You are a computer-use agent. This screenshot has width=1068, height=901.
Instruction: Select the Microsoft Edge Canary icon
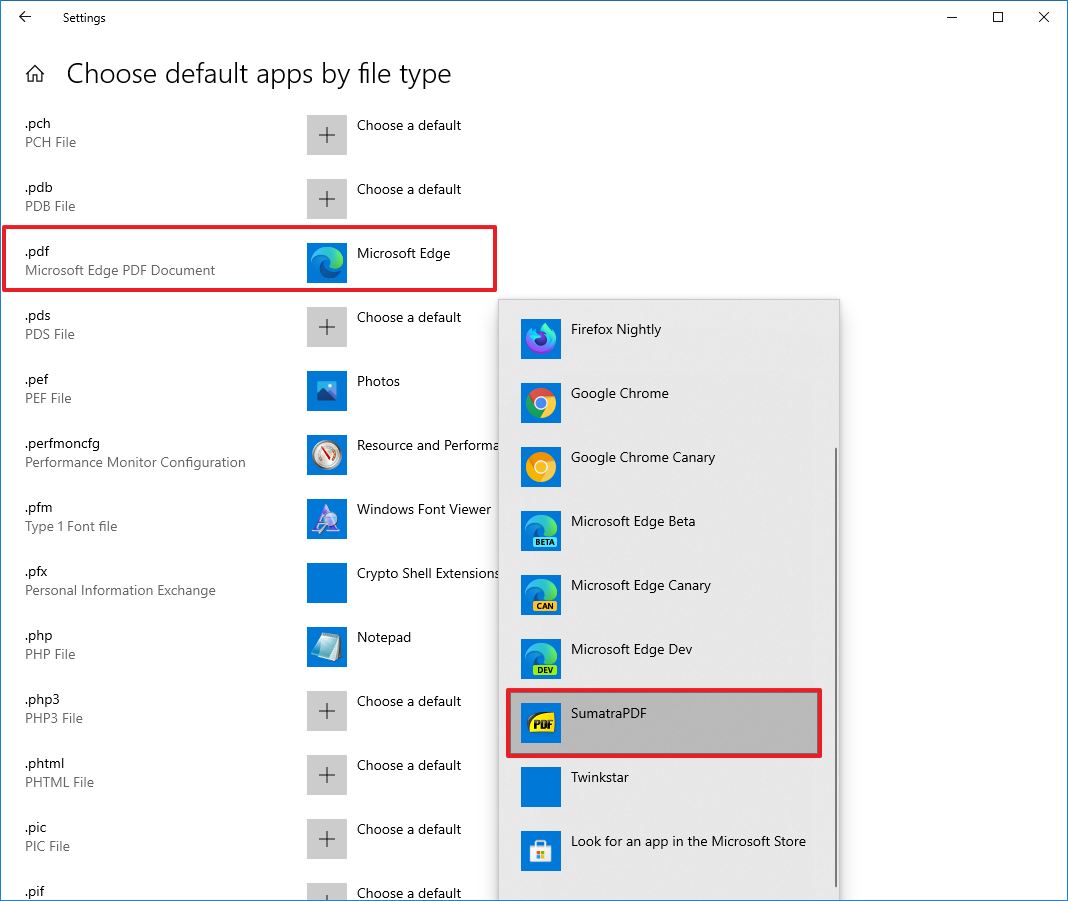pos(541,595)
